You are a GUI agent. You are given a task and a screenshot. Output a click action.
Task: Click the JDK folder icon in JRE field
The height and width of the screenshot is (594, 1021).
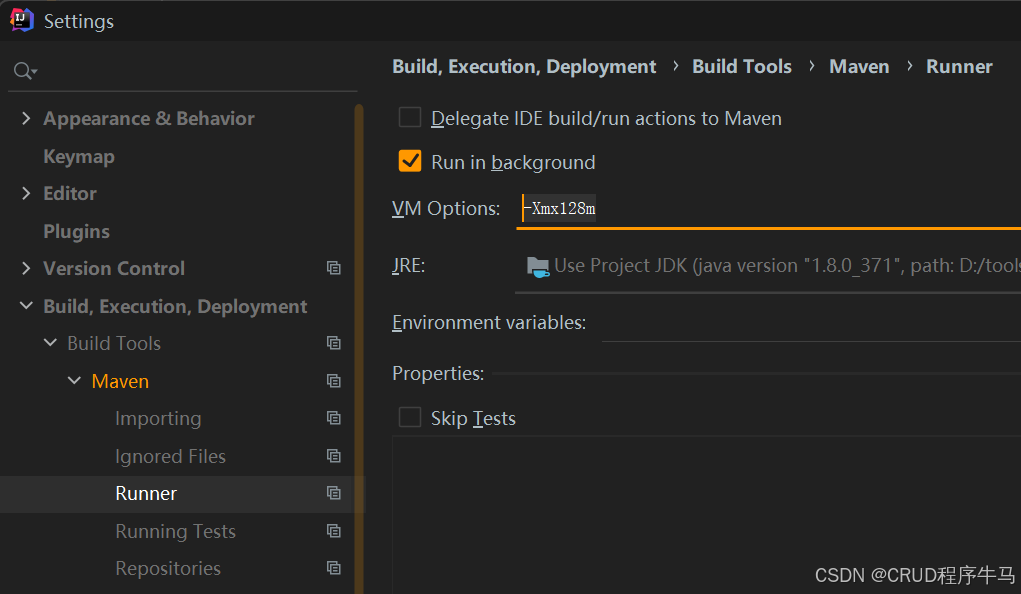(538, 266)
